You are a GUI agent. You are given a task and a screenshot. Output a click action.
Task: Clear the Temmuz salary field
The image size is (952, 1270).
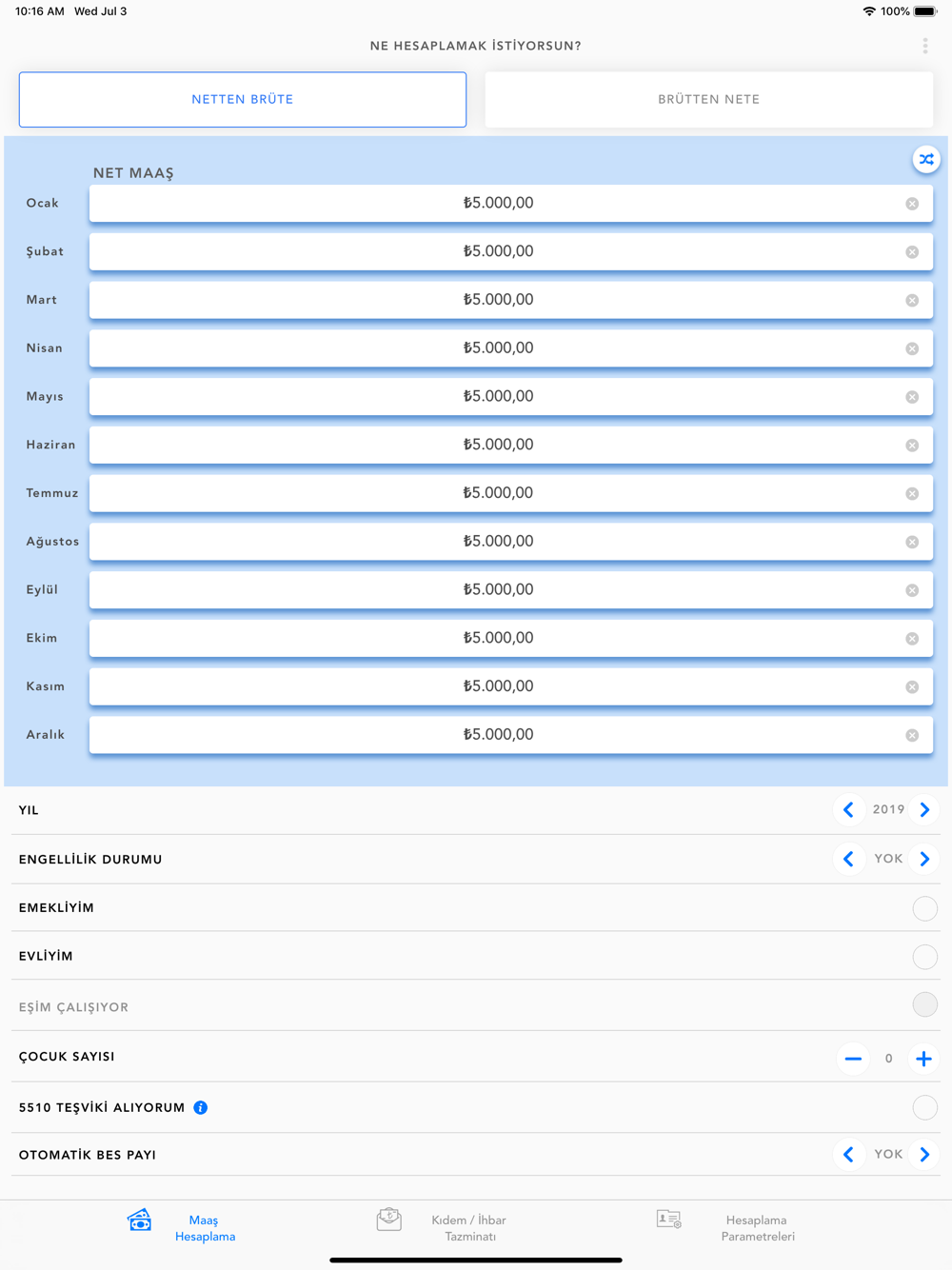pos(912,493)
